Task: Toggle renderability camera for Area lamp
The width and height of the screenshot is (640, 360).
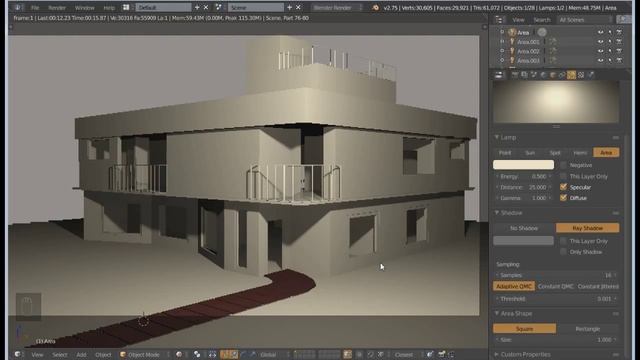Action: (619, 32)
